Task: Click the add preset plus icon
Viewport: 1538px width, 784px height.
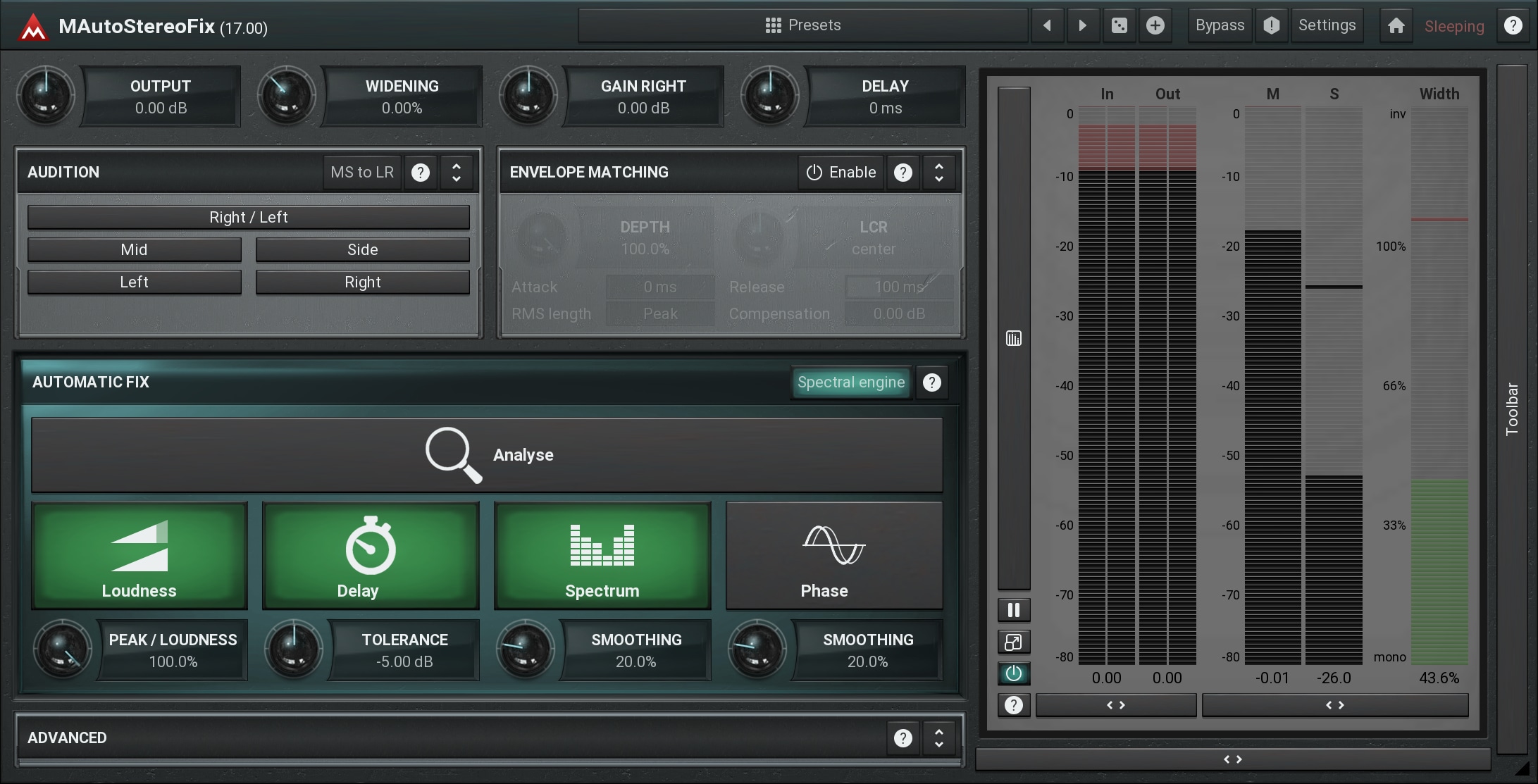Action: pos(1155,26)
